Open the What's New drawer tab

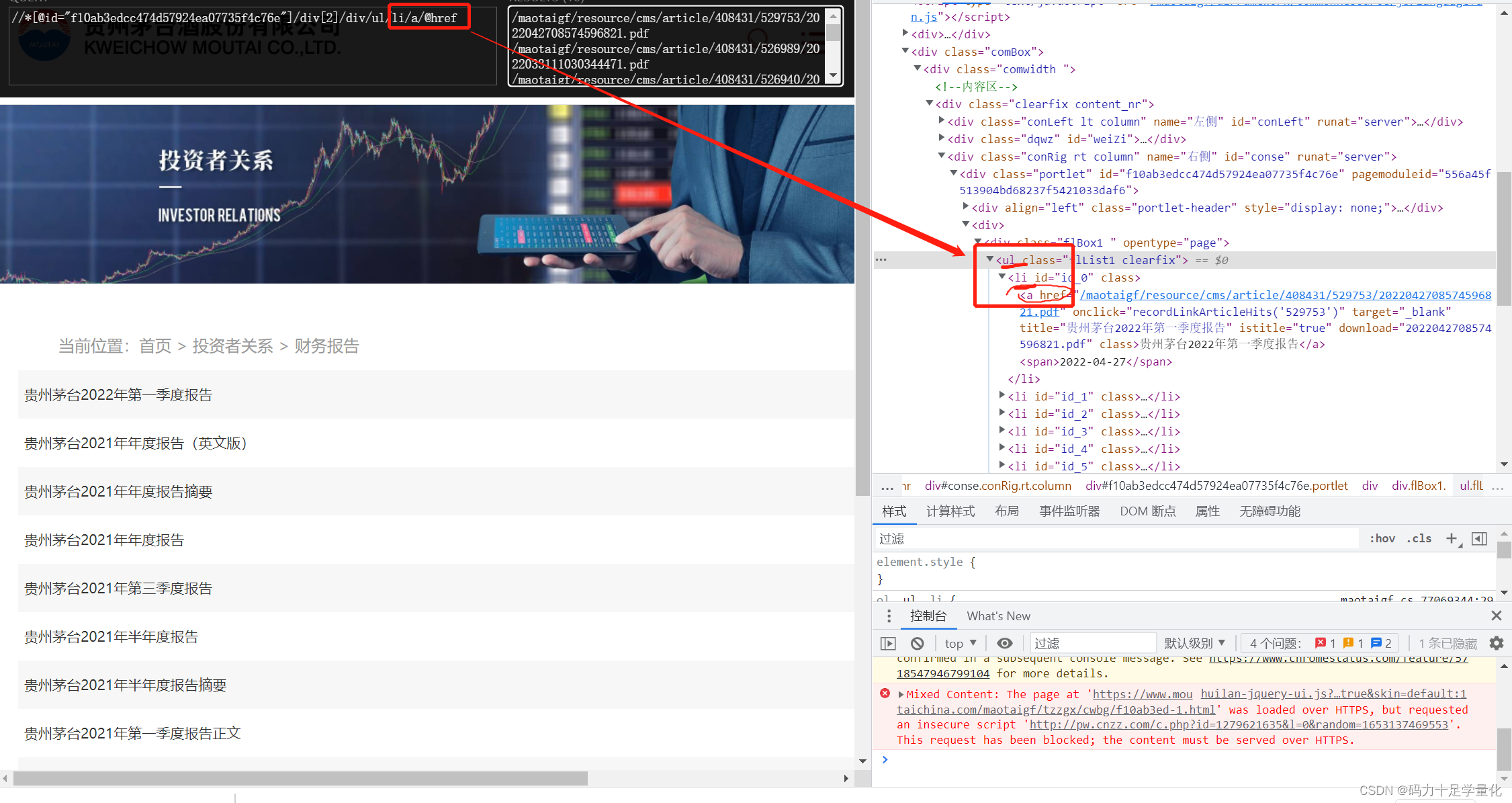(x=997, y=616)
